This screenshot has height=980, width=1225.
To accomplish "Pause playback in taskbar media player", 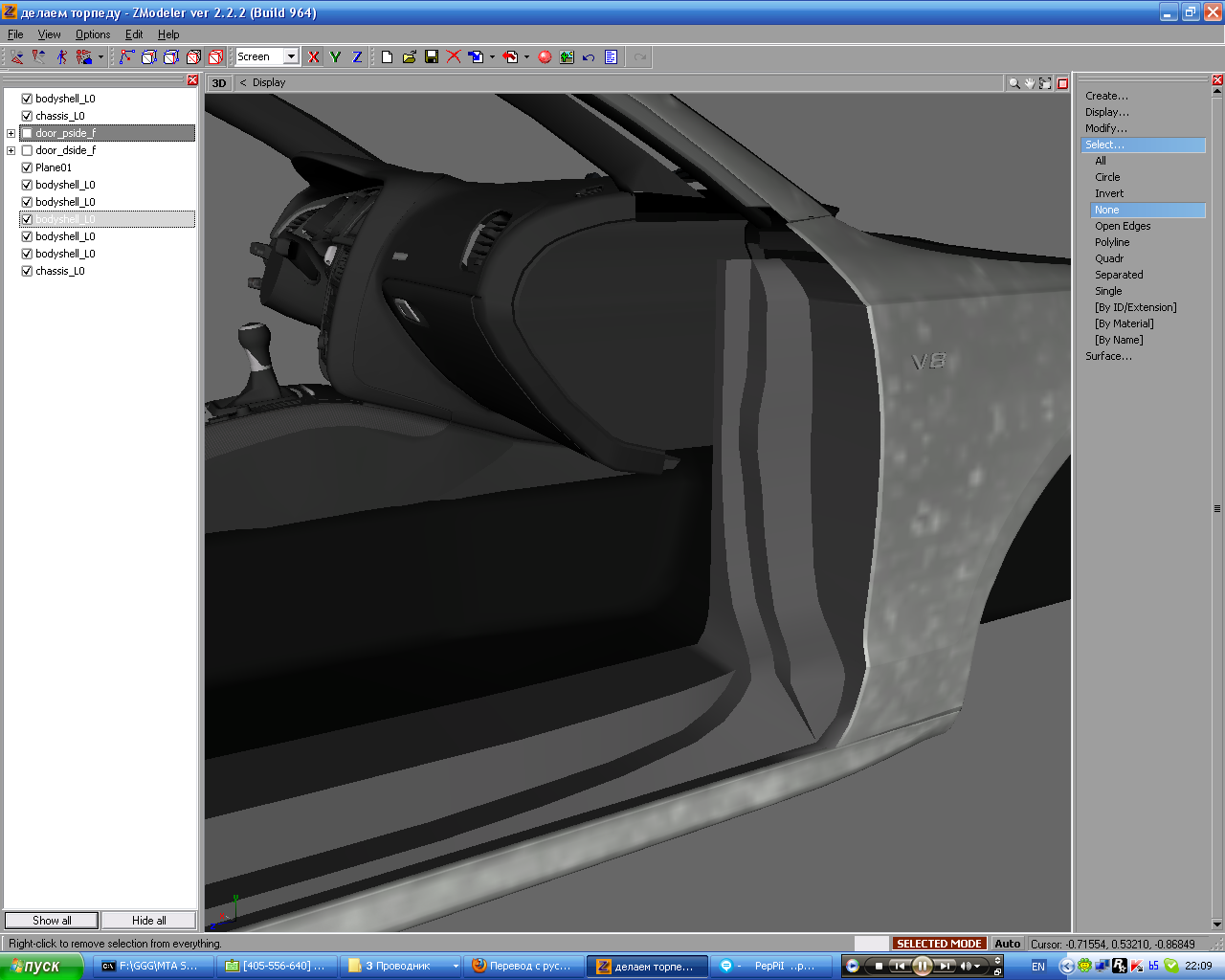I will (x=922, y=966).
